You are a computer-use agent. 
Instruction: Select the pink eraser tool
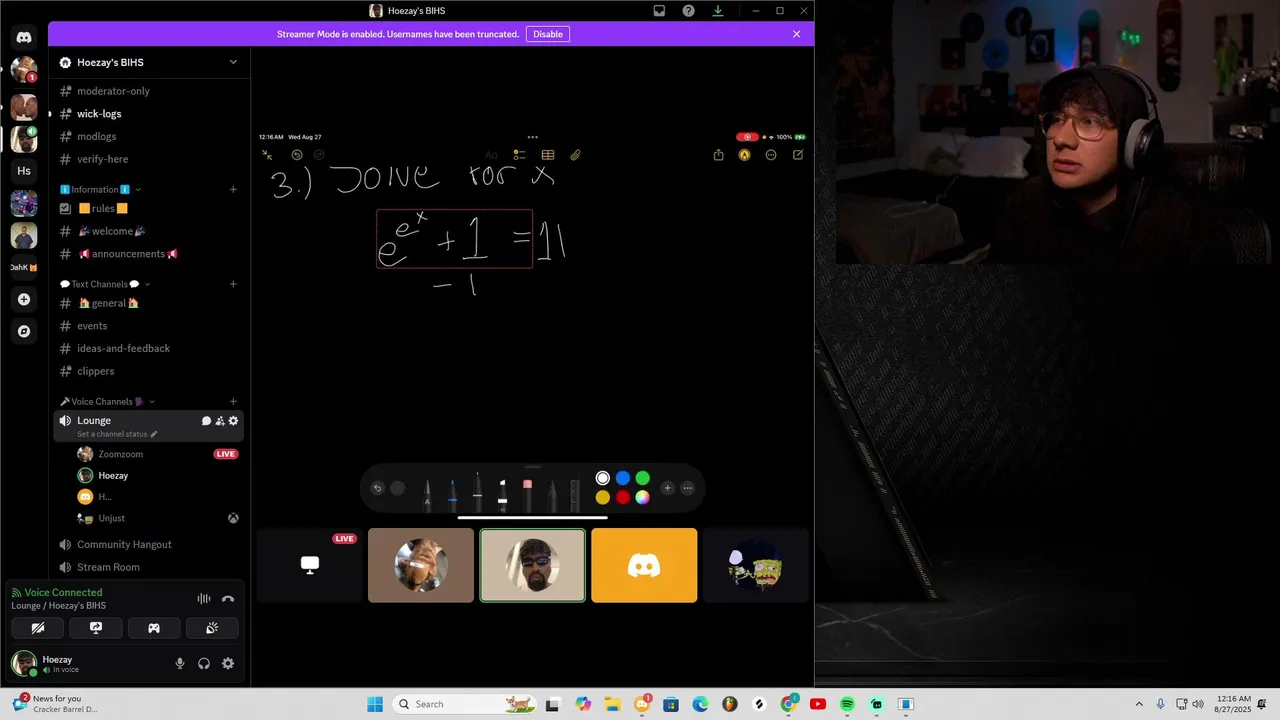tap(527, 494)
